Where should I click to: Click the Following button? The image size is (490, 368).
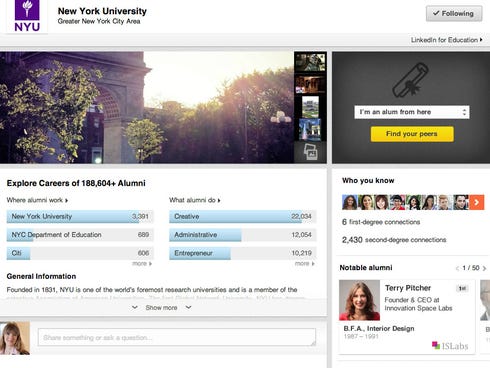tap(454, 14)
